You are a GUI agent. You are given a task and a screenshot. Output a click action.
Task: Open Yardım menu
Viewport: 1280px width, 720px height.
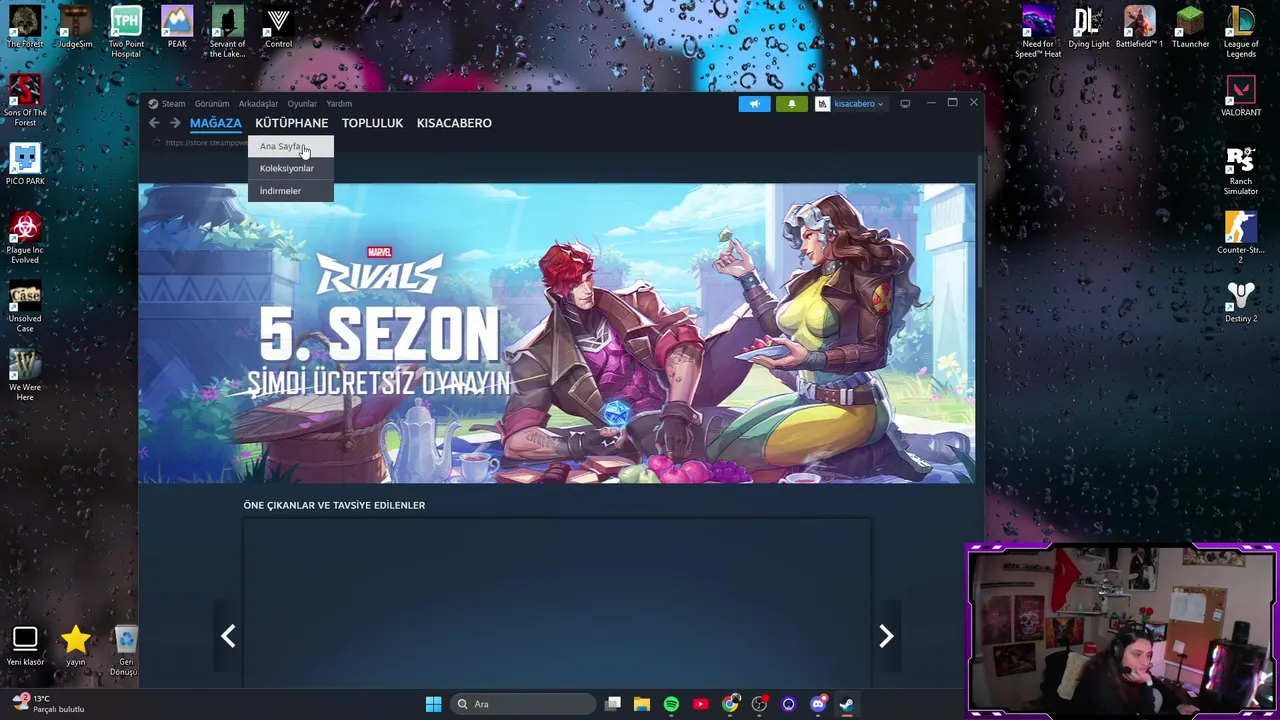tap(339, 103)
